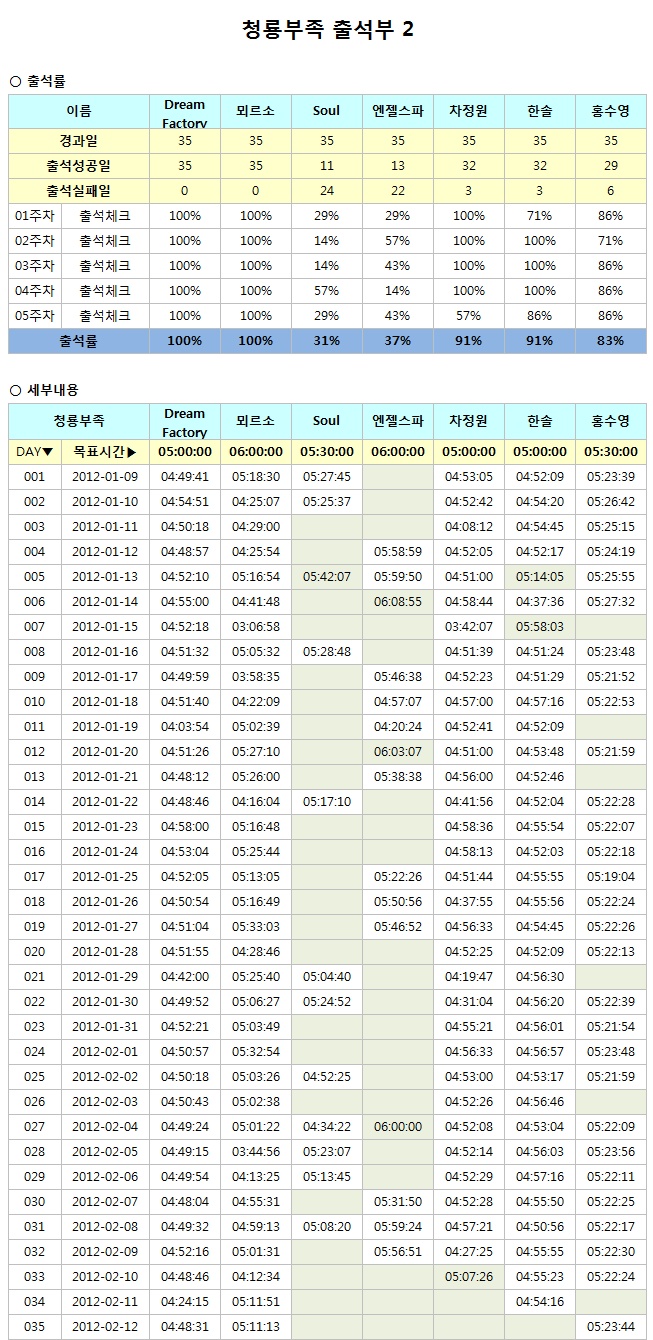Select the 83% total attendance cell
653x1340 pixels.
point(610,341)
